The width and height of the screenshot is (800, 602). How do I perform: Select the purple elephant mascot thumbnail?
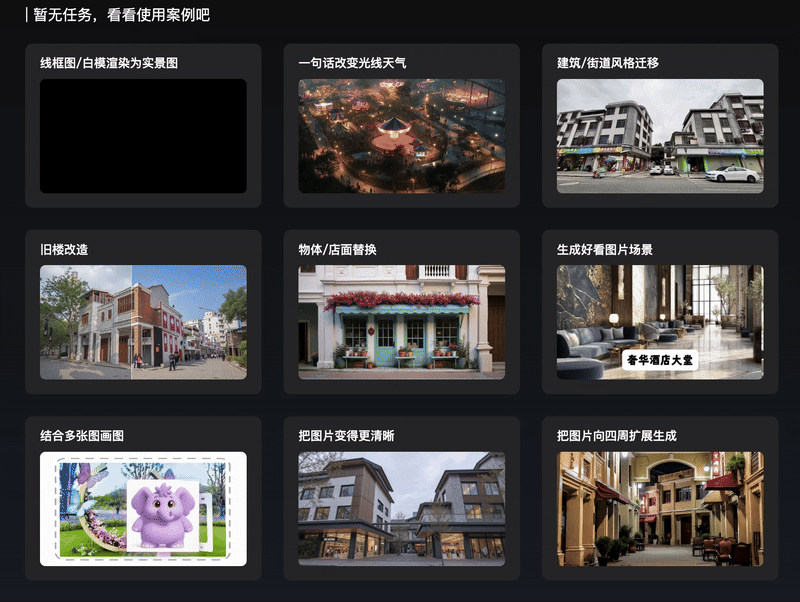pyautogui.click(x=143, y=509)
